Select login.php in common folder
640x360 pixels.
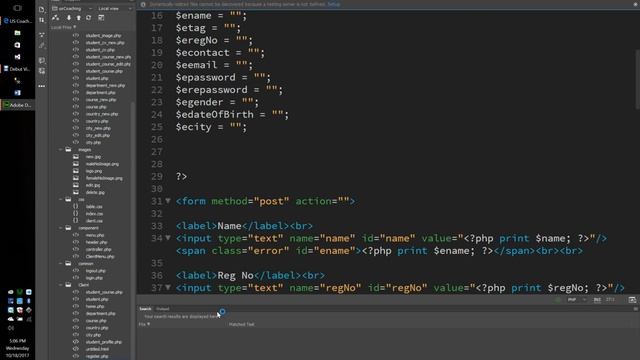coord(94,278)
